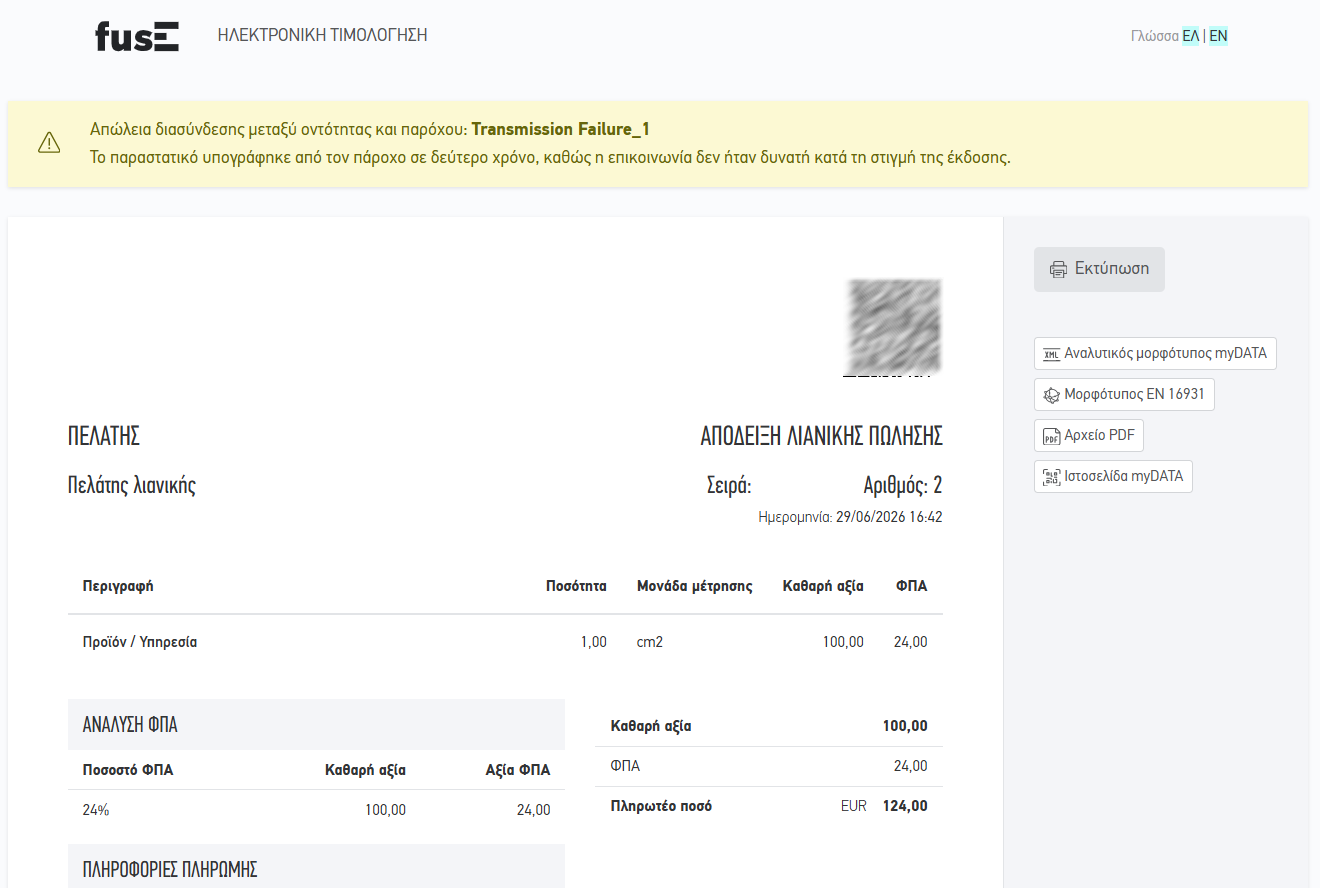Click the ΗΛΕΚΤΡΟΝΙΚΗ ΤΙΜΟΛΟΓΗΣΗ header title
1320x888 pixels.
tap(322, 35)
